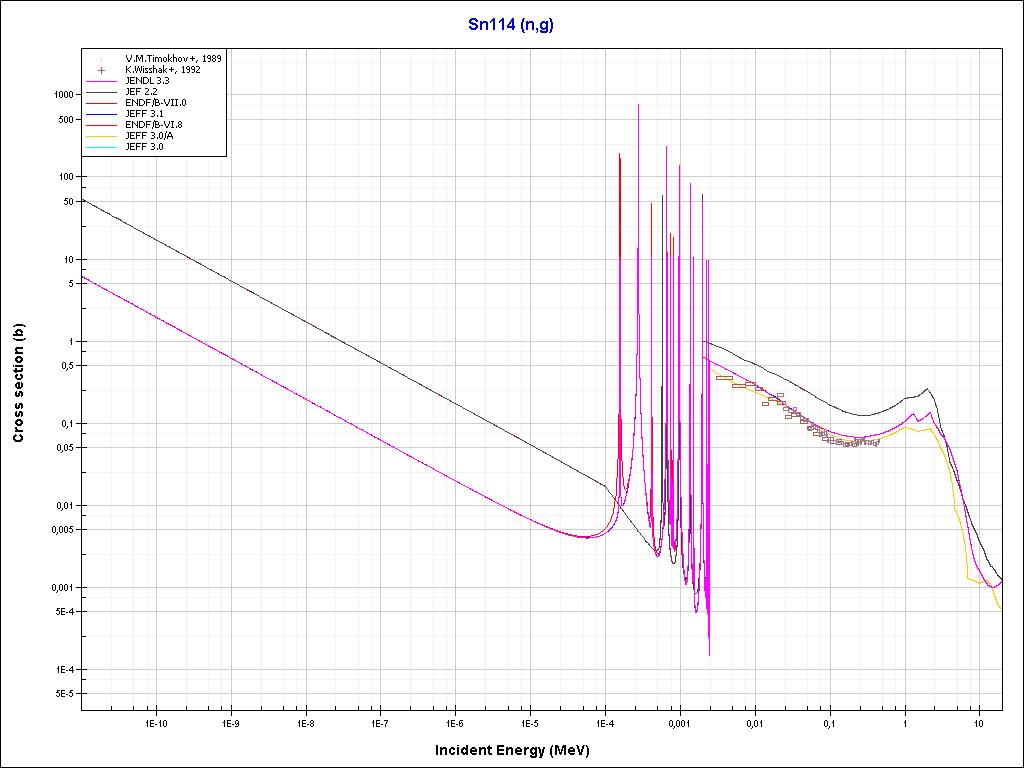Click the magenta line swatch for JENDL 3.3
Viewport: 1024px width, 768px height.
pyautogui.click(x=102, y=81)
